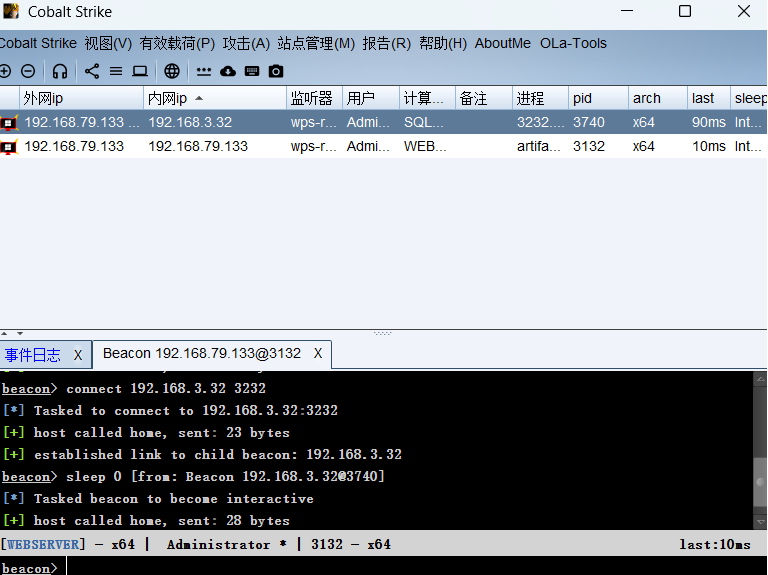Viewport: 768px width, 575px height.
Task: Click the console scrollbar thumb
Action: click(760, 482)
